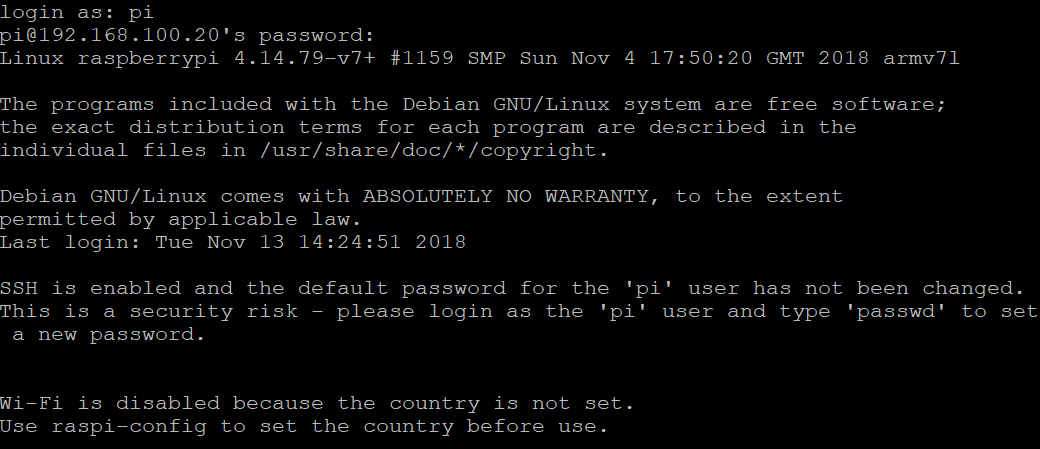
Task: Click the kernel version 4.14.79-v7+
Action: tap(305, 58)
